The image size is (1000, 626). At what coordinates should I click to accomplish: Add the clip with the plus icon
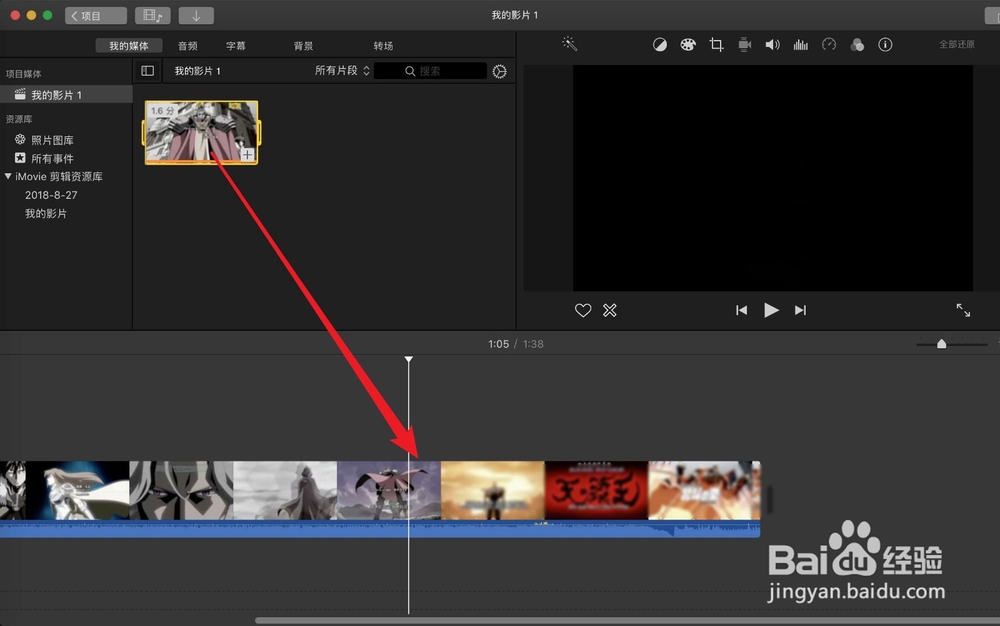(247, 154)
